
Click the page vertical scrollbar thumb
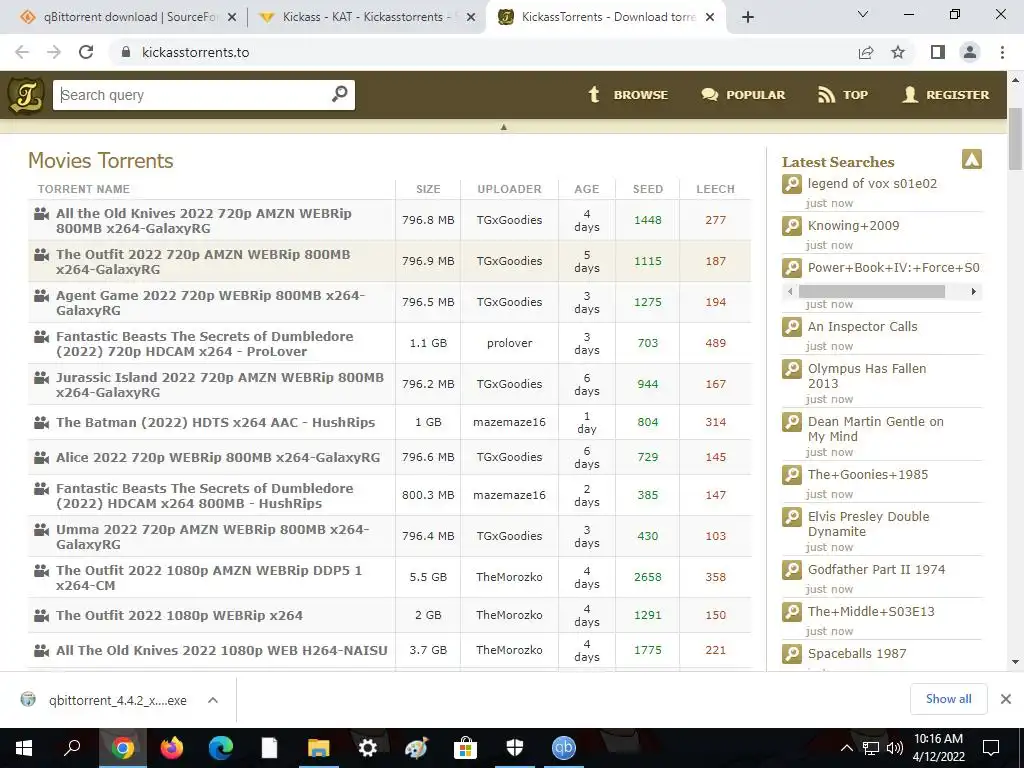pyautogui.click(x=1016, y=138)
